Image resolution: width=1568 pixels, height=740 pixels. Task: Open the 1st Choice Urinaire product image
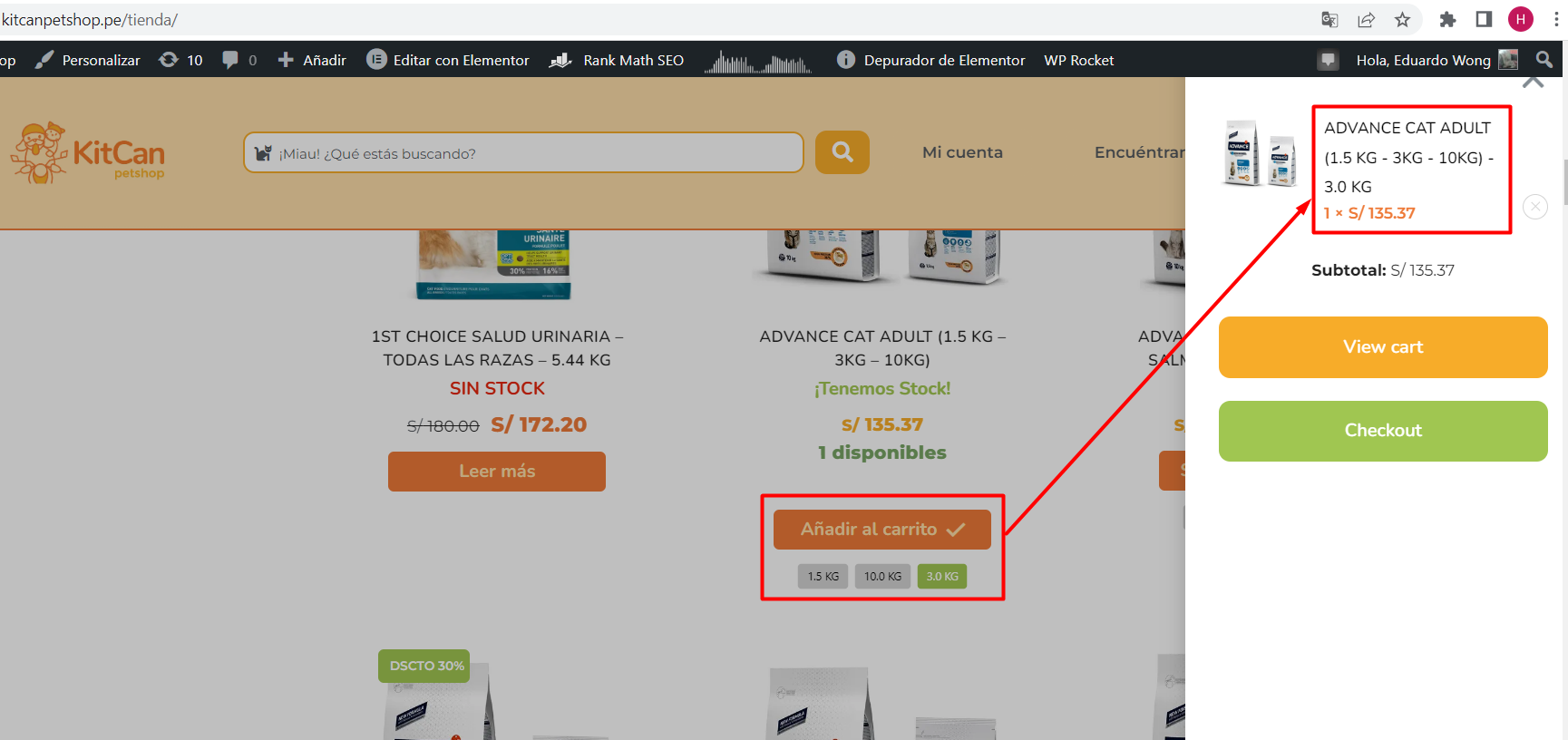pyautogui.click(x=493, y=265)
